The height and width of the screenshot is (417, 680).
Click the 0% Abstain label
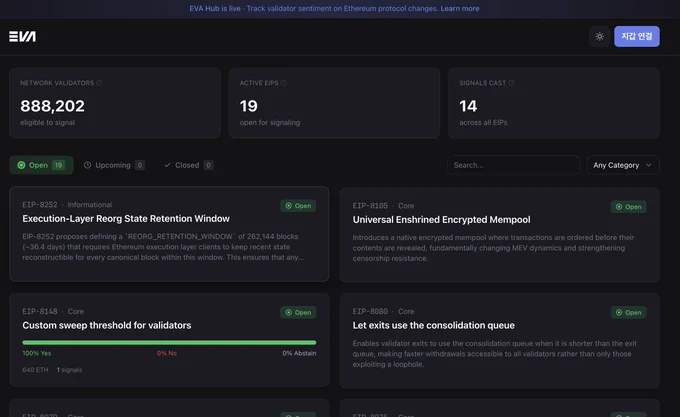pos(299,353)
